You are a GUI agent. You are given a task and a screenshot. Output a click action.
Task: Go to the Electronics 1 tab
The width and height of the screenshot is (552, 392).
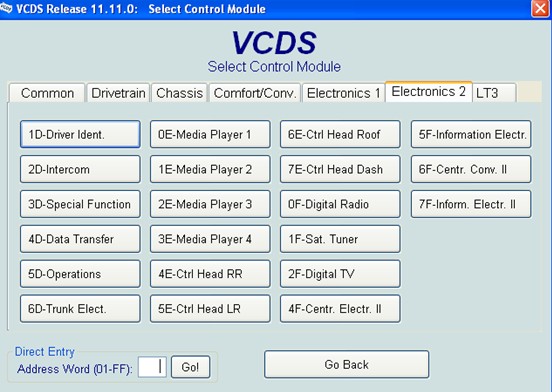point(344,93)
